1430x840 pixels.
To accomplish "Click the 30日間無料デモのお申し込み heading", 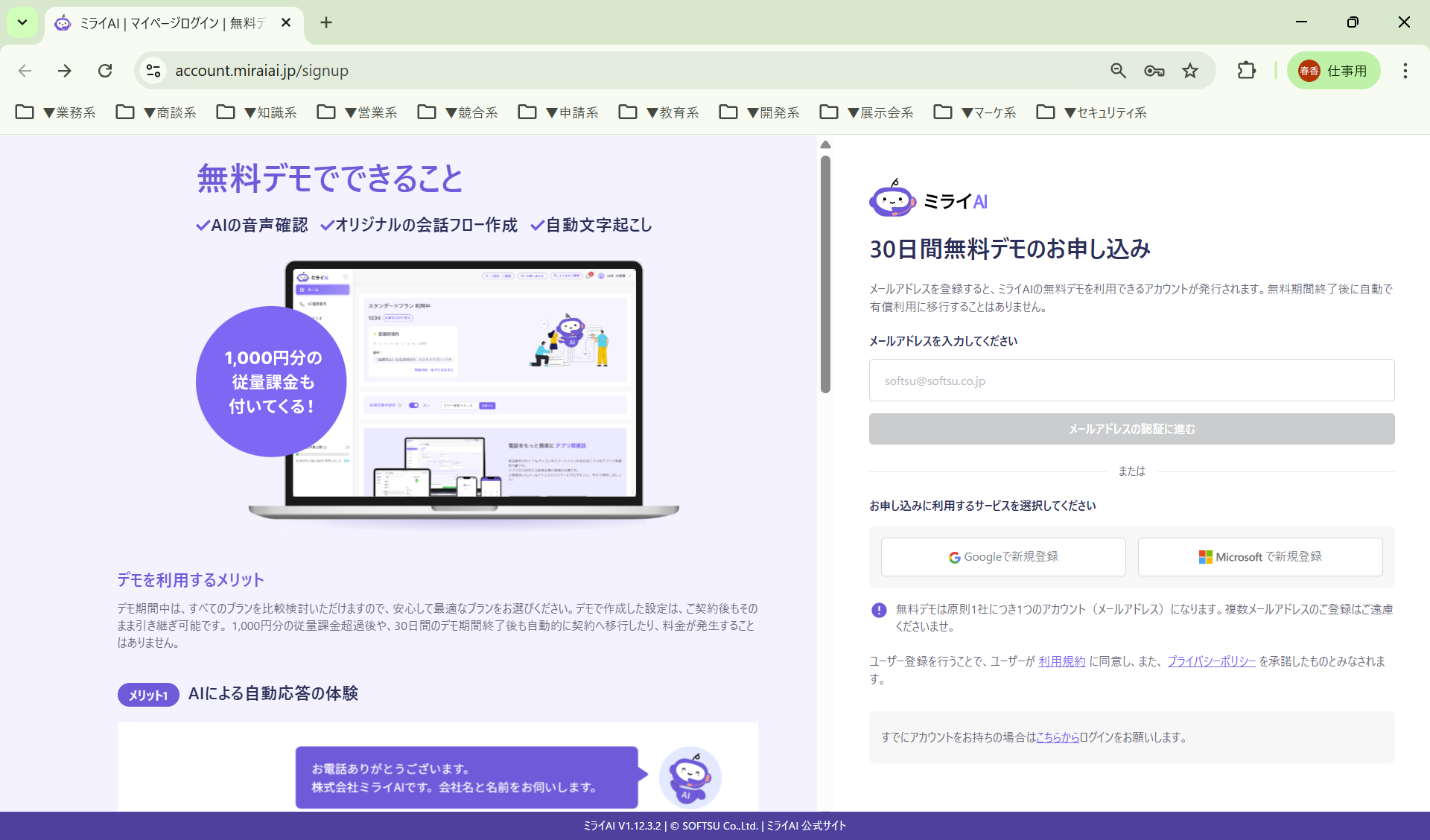I will (1010, 249).
